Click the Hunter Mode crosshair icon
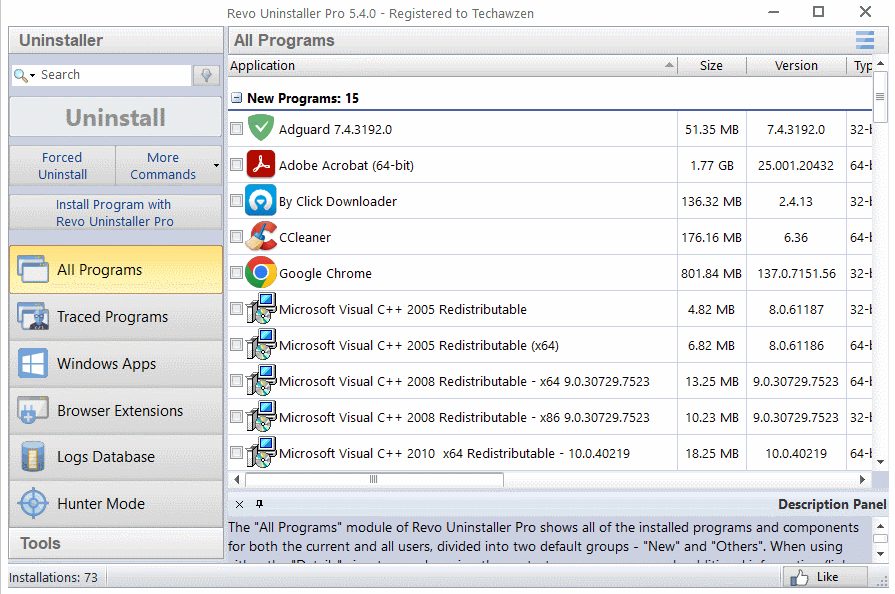Image resolution: width=895 pixels, height=594 pixels. (x=33, y=503)
